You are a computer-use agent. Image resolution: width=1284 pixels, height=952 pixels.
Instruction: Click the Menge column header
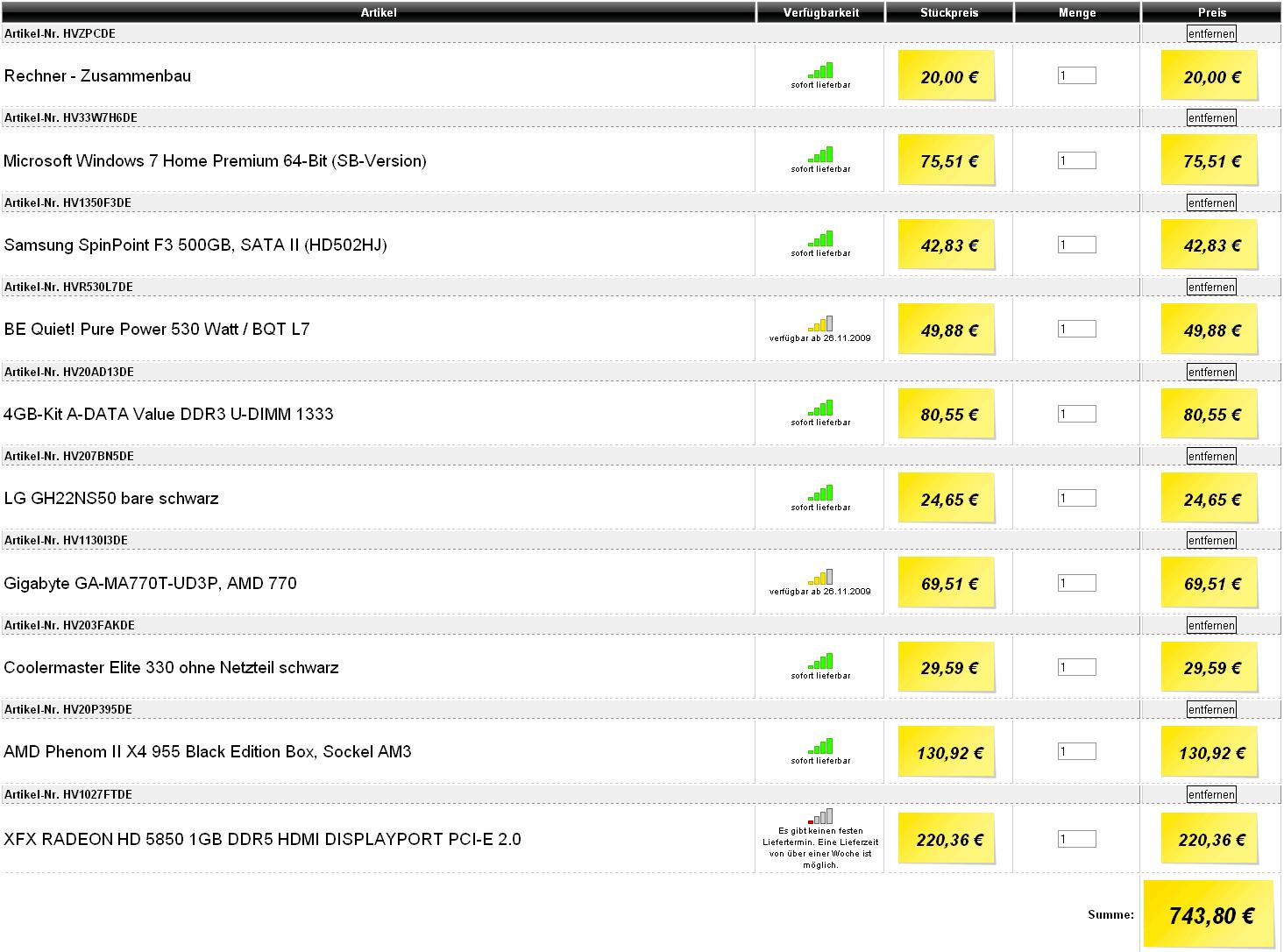tap(1077, 12)
